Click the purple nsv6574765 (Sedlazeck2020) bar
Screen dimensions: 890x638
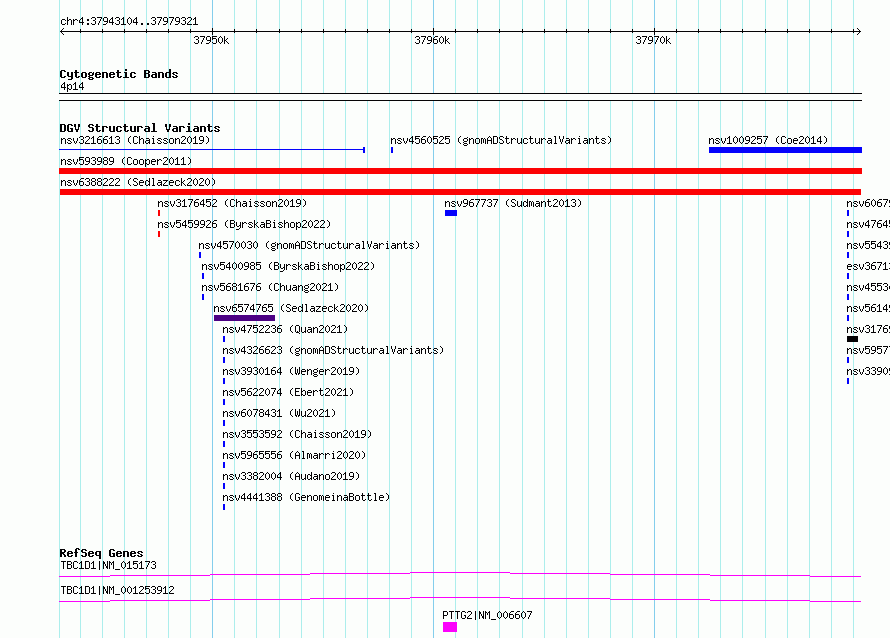pyautogui.click(x=244, y=318)
